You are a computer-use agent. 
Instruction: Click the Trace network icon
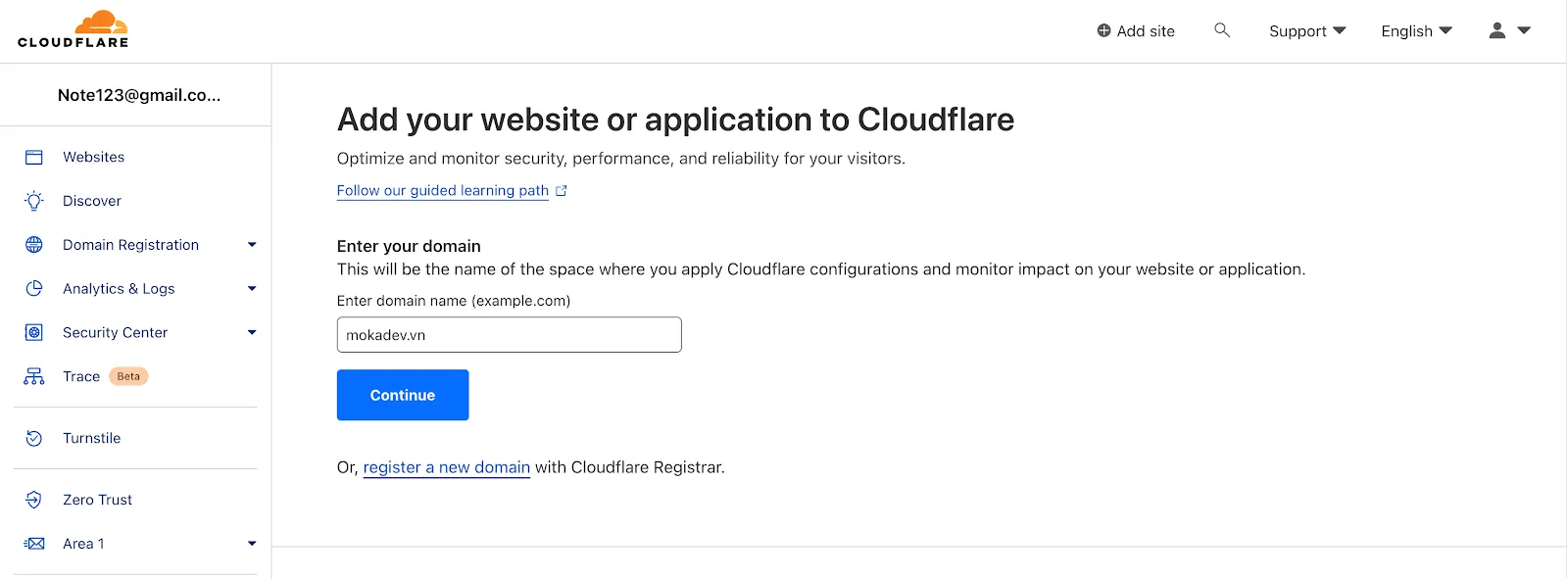click(34, 376)
